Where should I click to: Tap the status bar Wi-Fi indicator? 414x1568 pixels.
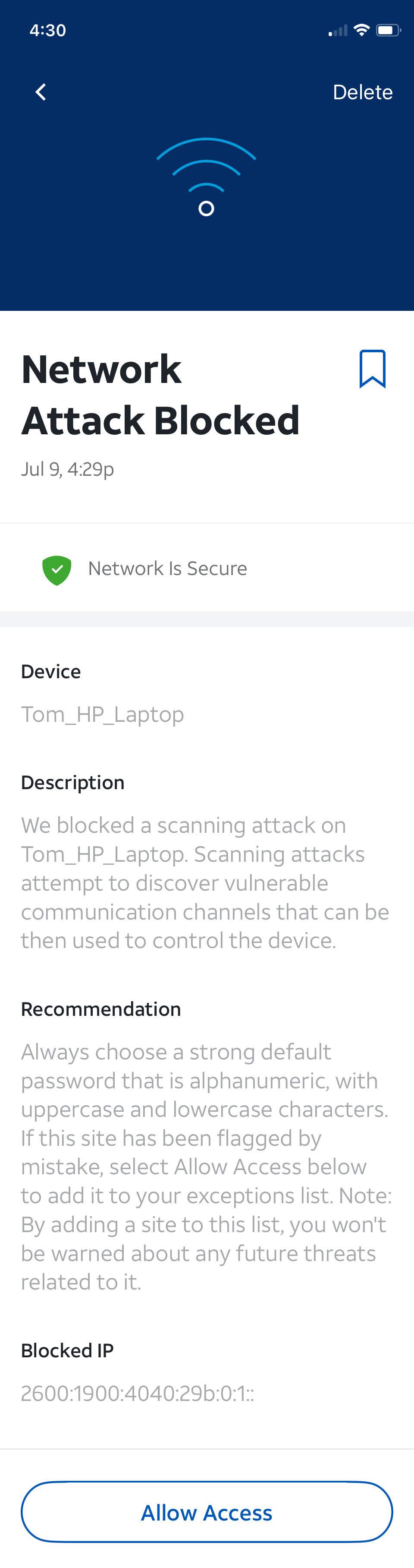click(362, 30)
